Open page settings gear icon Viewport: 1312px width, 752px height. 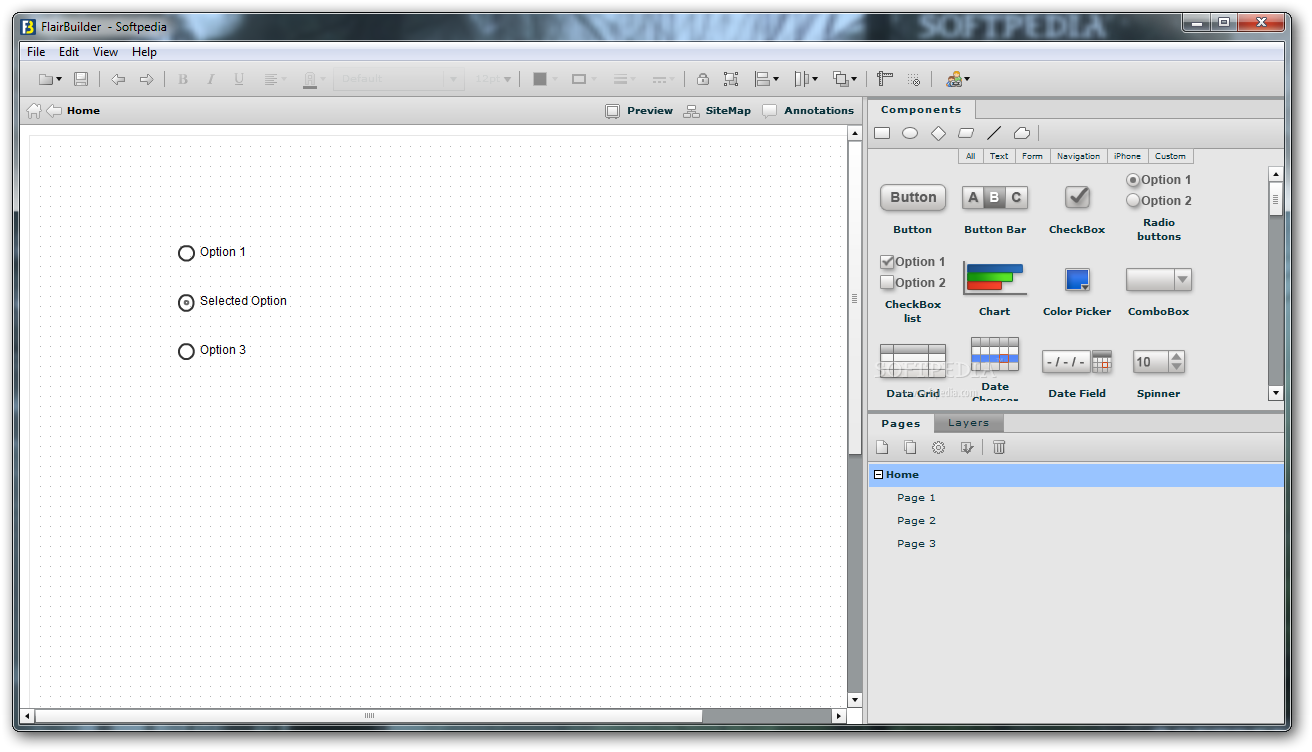(x=938, y=447)
